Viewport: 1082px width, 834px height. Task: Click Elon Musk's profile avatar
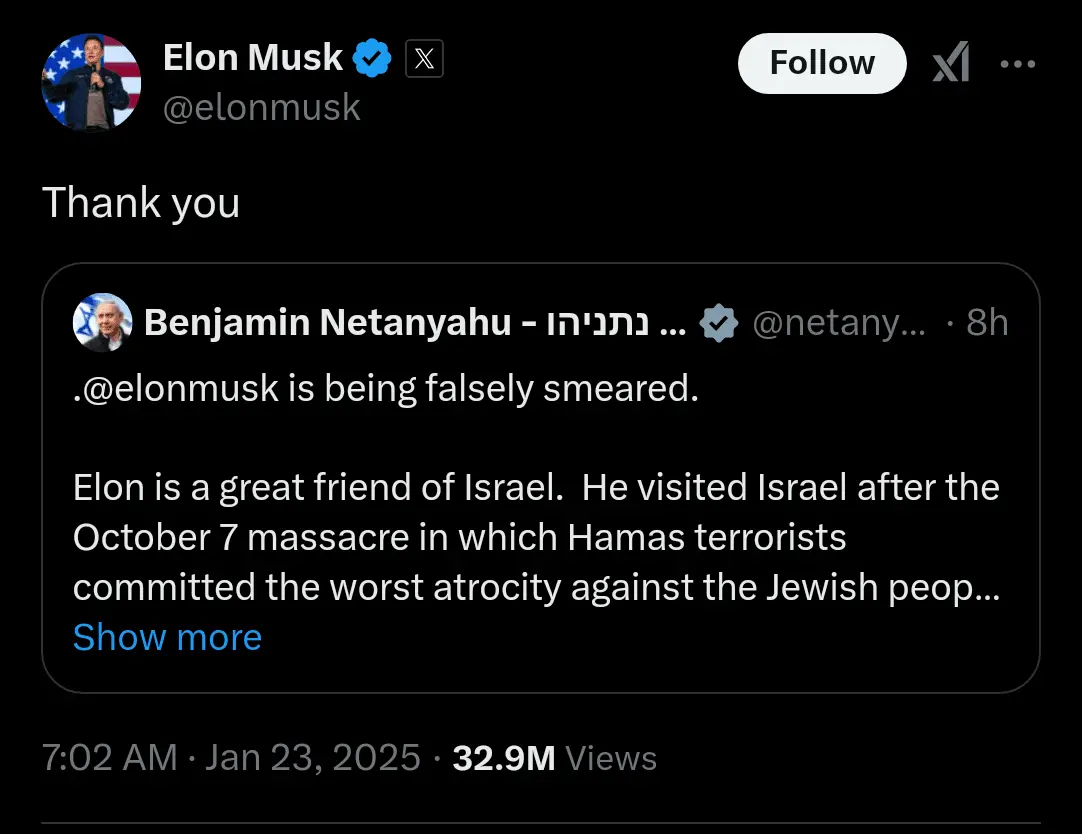[x=91, y=82]
